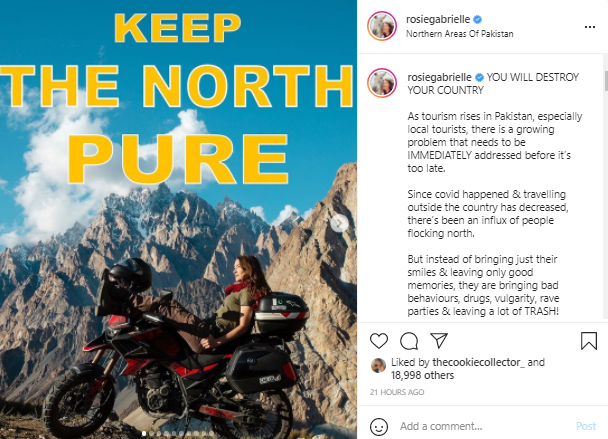The width and height of the screenshot is (608, 439).
Task: Open emoji picker smiley icon
Action: 379,426
